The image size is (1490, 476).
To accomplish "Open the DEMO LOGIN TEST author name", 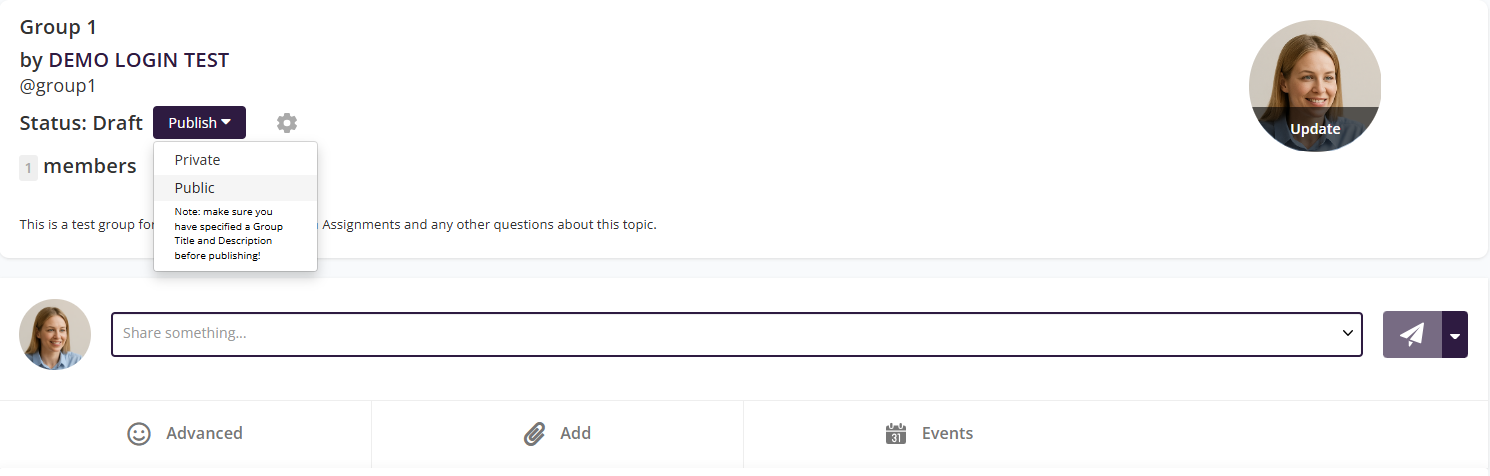I will coord(138,60).
